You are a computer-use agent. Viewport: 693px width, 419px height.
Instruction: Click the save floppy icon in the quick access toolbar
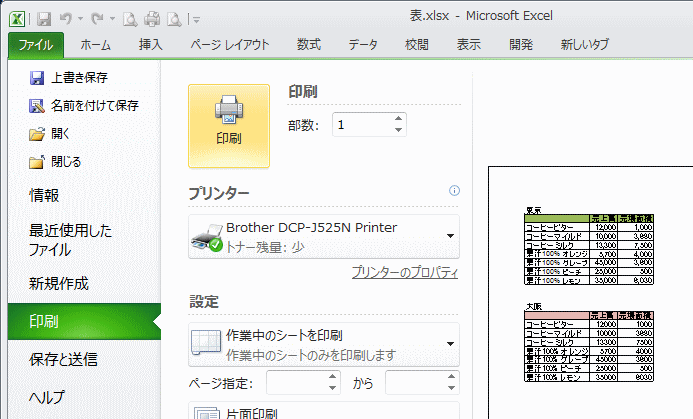44,19
